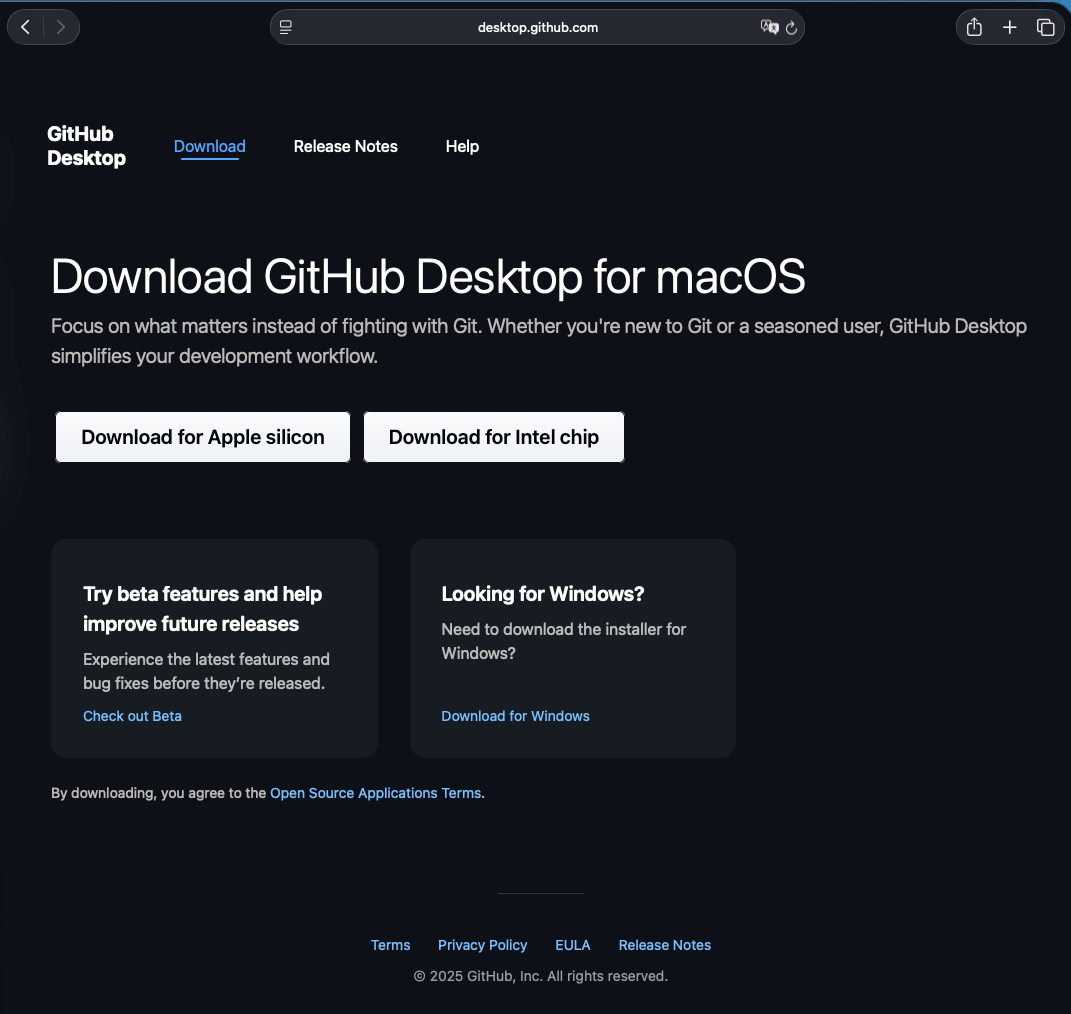Click 'Try beta features and help' heading
This screenshot has width=1071, height=1014.
(202, 609)
